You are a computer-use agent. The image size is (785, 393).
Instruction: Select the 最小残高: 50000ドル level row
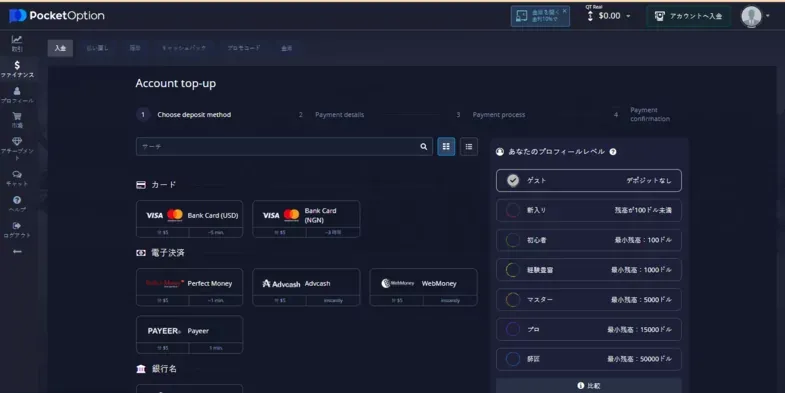(x=589, y=359)
